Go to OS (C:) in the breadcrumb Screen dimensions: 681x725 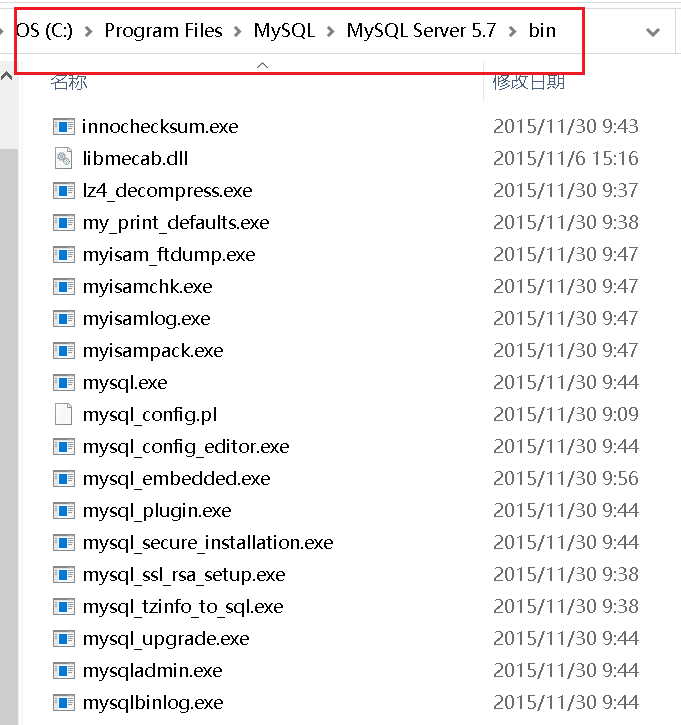[x=44, y=31]
